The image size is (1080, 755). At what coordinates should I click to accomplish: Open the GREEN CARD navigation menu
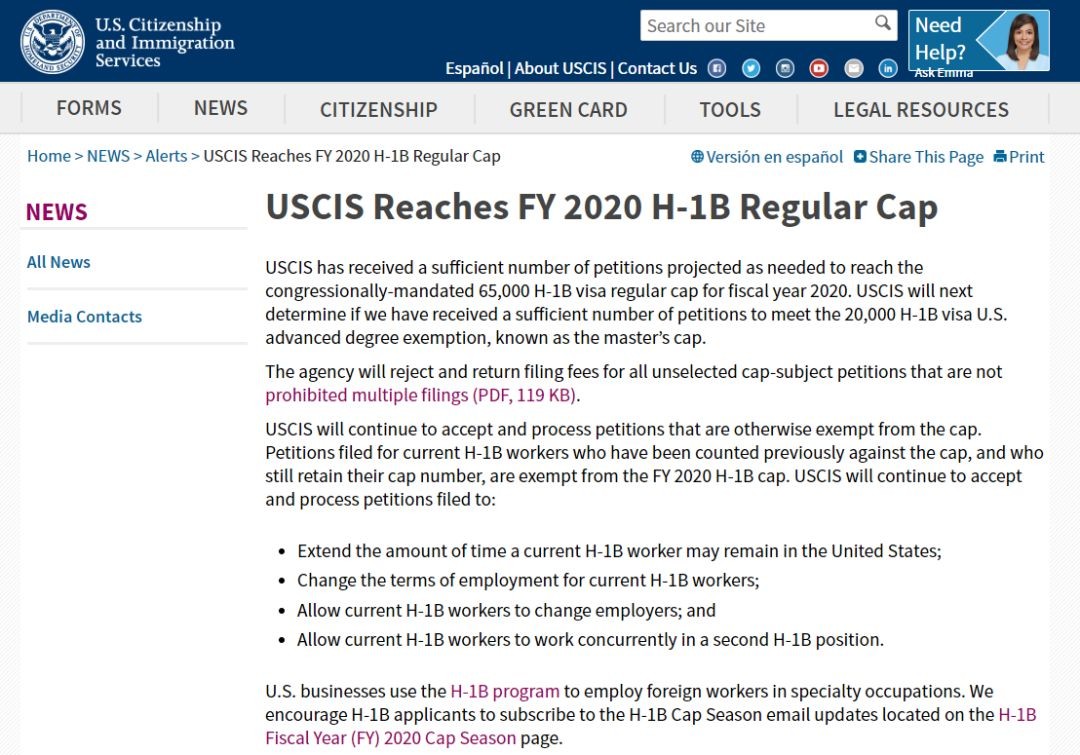(568, 109)
